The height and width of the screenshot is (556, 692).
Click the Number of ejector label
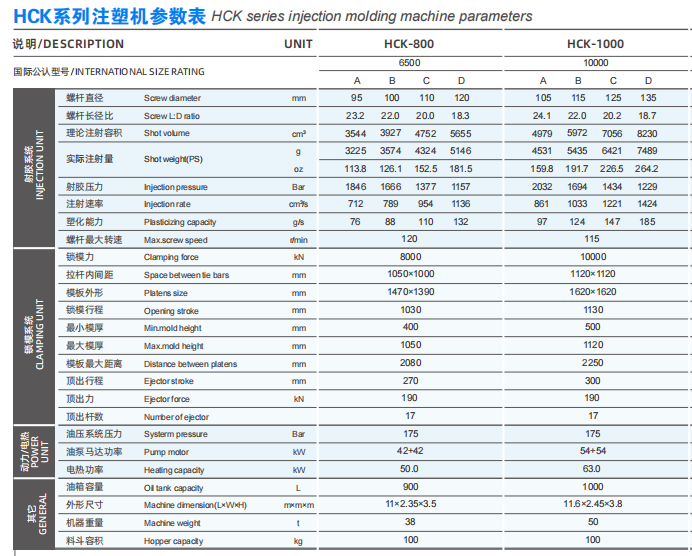tap(176, 417)
